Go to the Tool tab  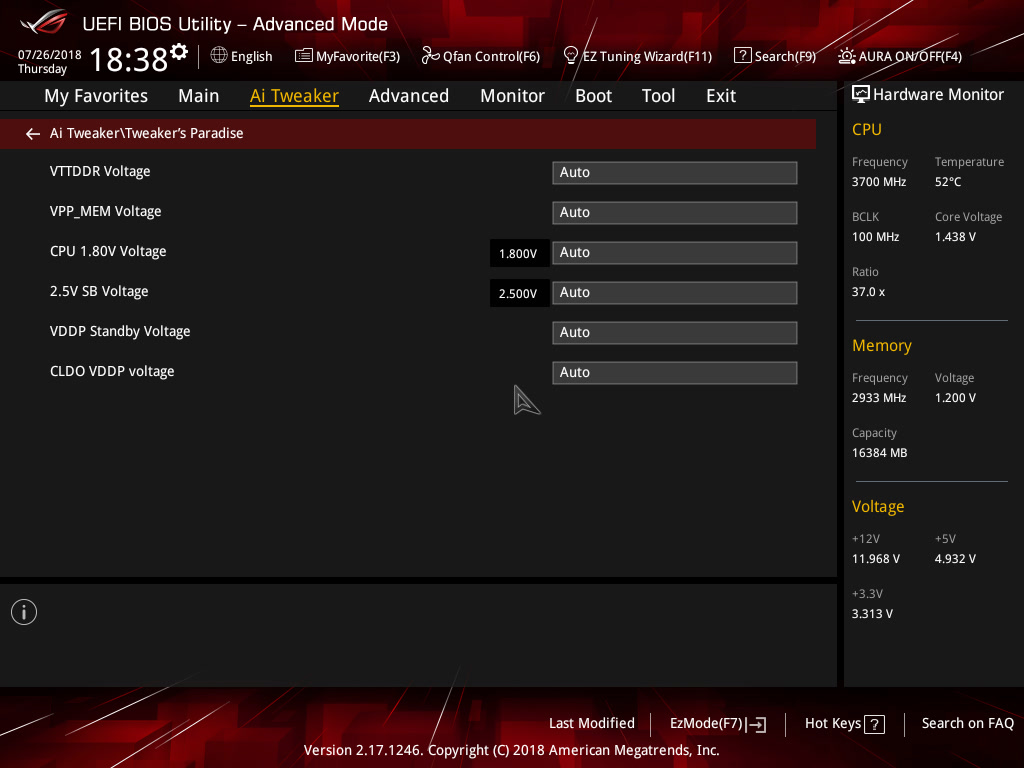pos(658,96)
